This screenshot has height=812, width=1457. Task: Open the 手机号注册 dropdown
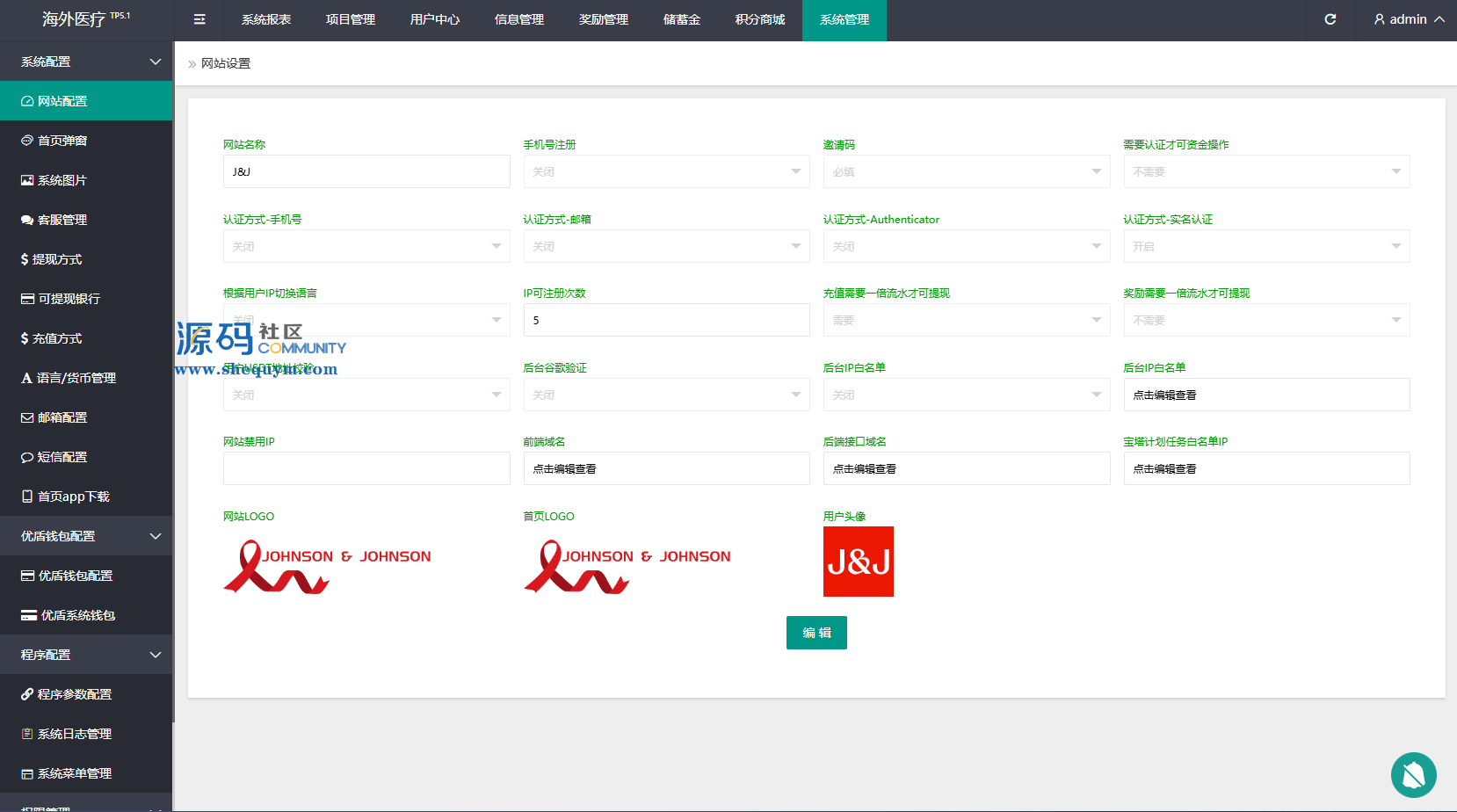(x=666, y=171)
